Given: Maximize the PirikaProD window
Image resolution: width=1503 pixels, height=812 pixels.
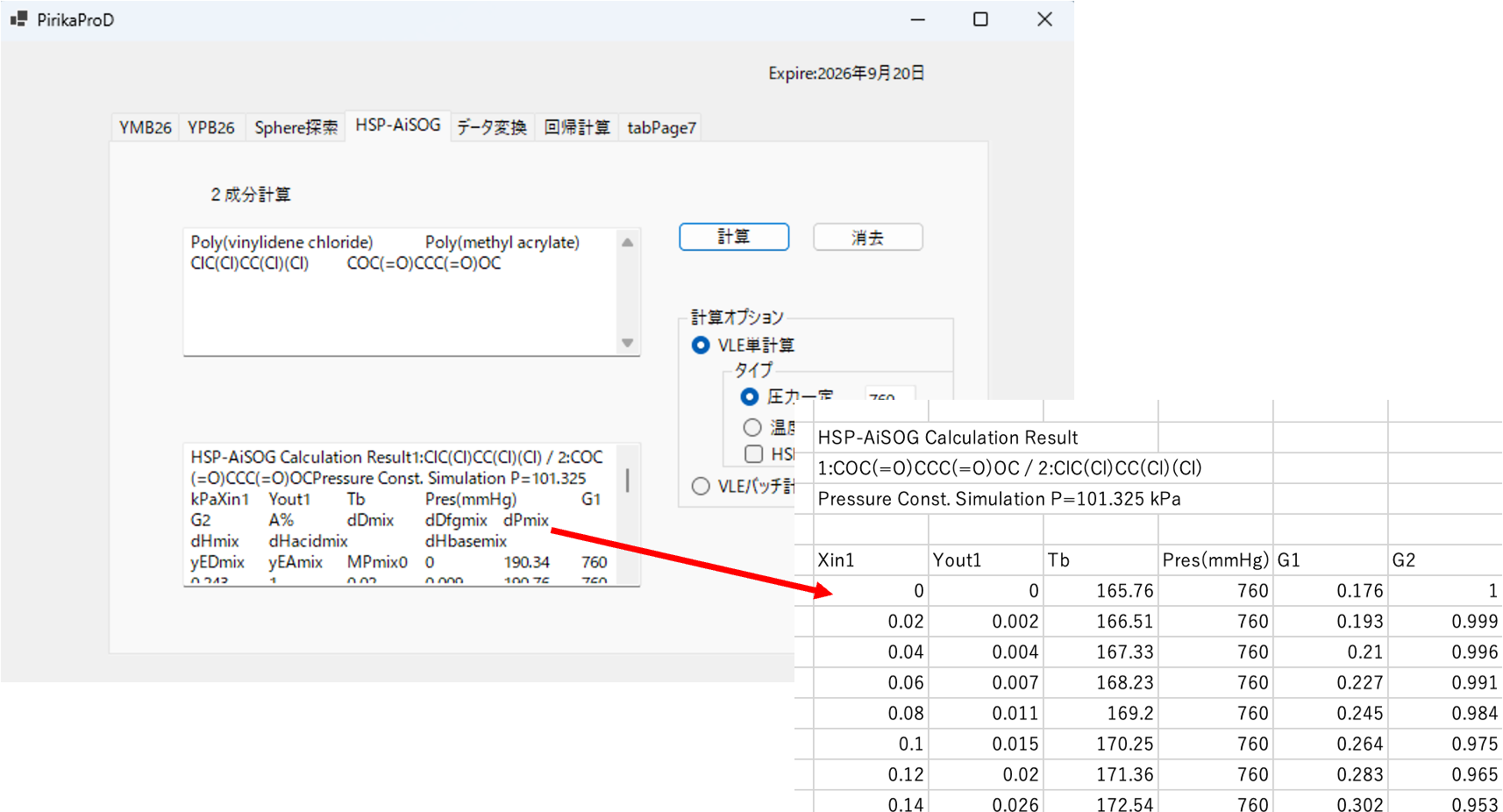Looking at the screenshot, I should tap(980, 19).
